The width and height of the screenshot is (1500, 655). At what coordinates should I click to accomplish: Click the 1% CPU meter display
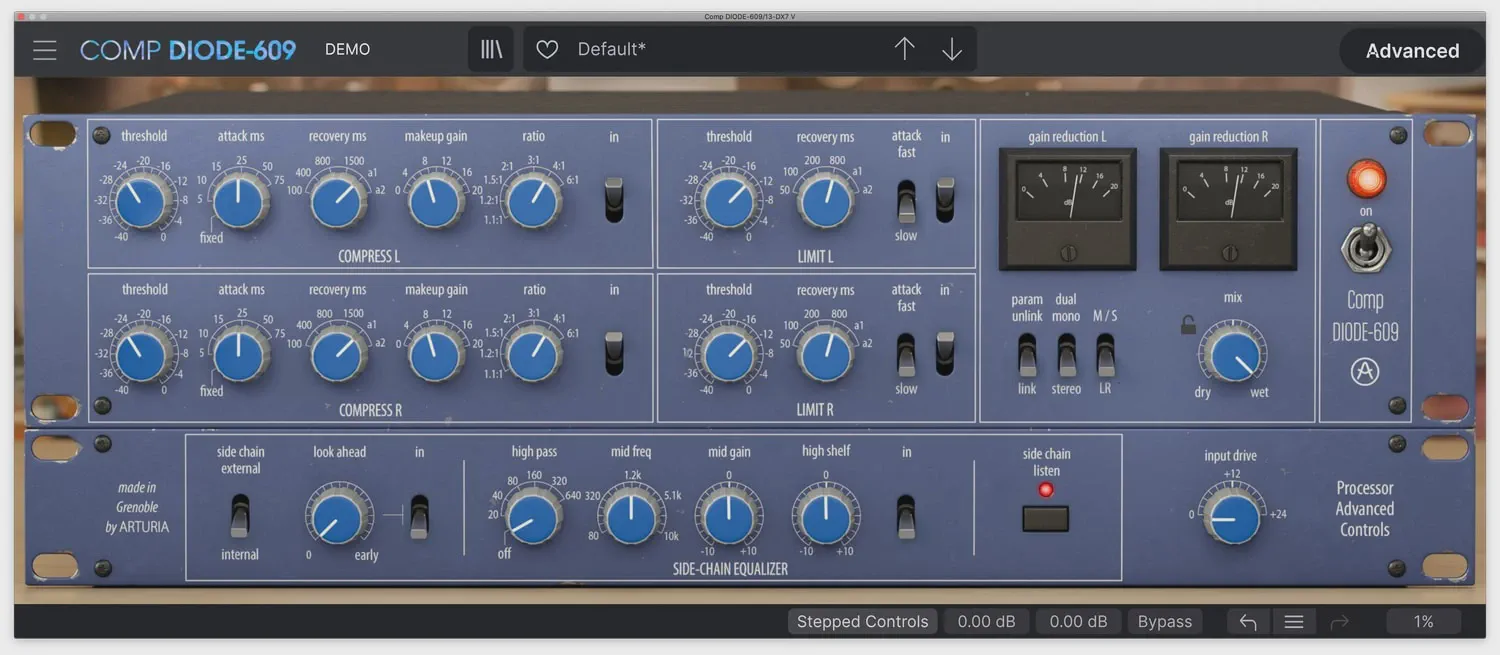point(1423,622)
